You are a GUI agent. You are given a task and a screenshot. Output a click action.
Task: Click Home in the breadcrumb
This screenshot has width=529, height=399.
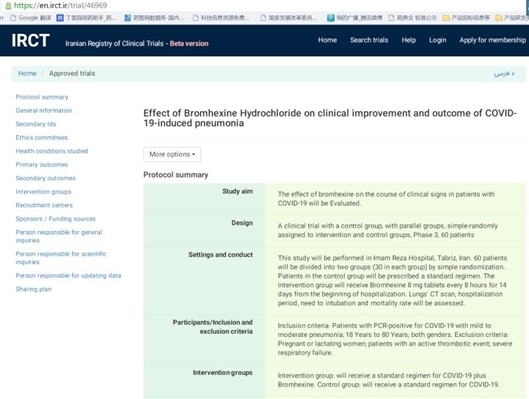(x=27, y=73)
